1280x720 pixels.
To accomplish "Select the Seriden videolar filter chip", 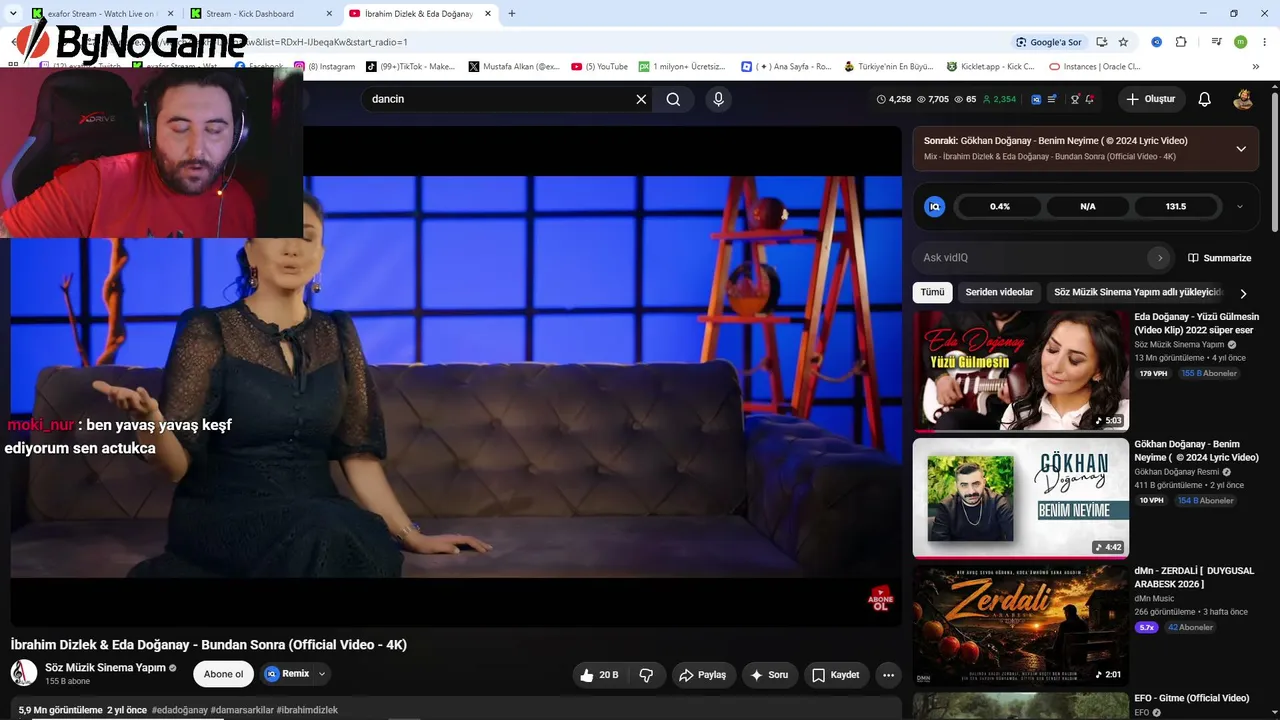I will pyautogui.click(x=999, y=293).
